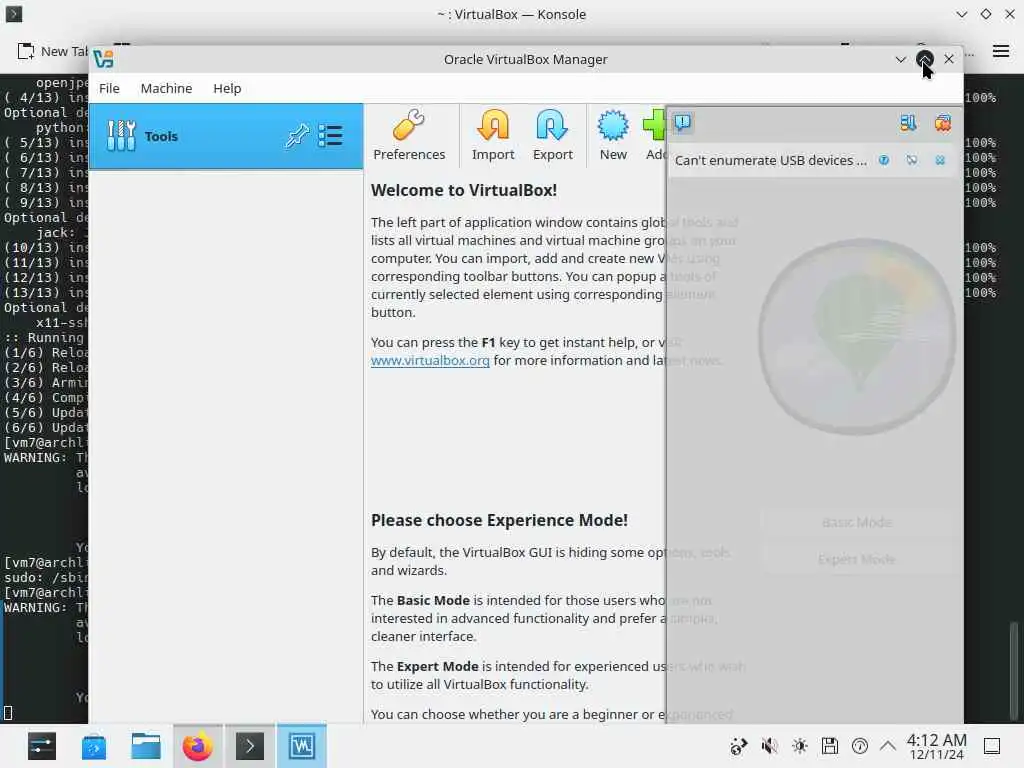Follow the www.virtualbox.org link
The image size is (1024, 768).
(x=430, y=360)
